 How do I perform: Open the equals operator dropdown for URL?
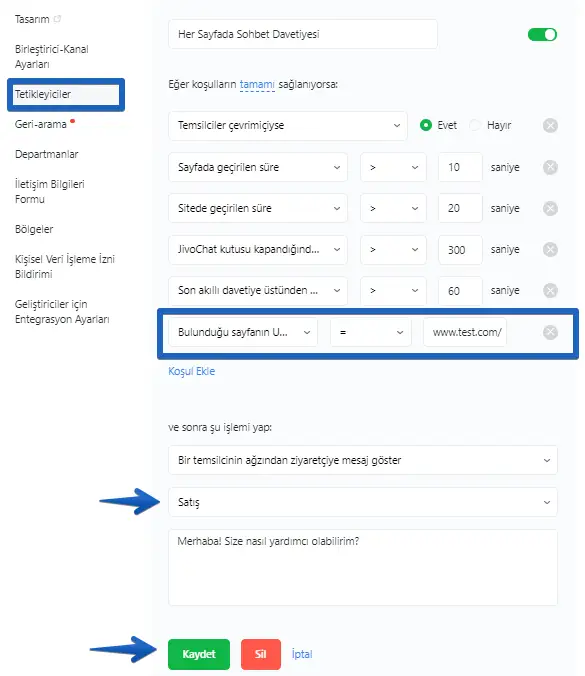371,332
